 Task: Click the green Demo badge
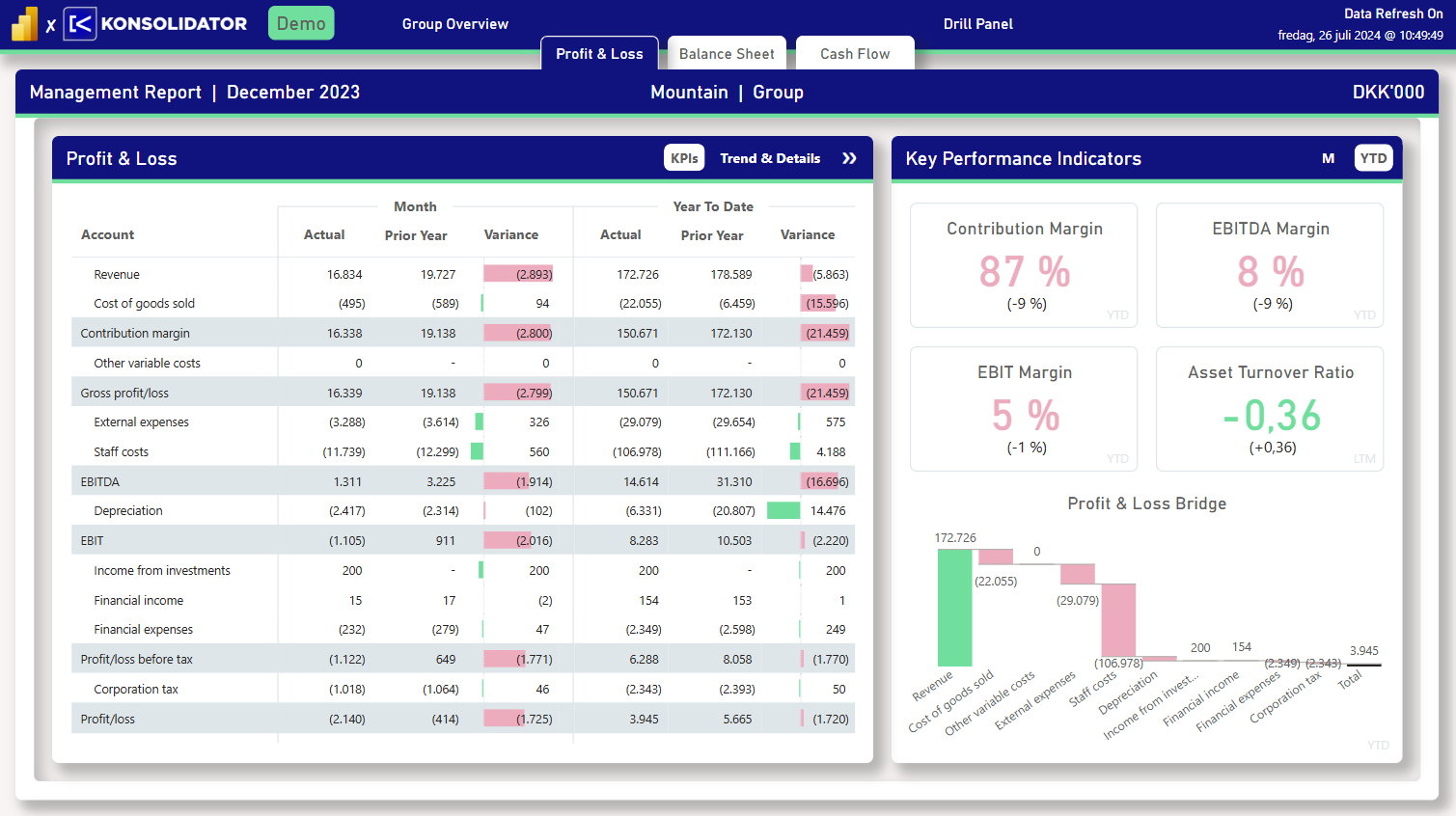tap(301, 23)
